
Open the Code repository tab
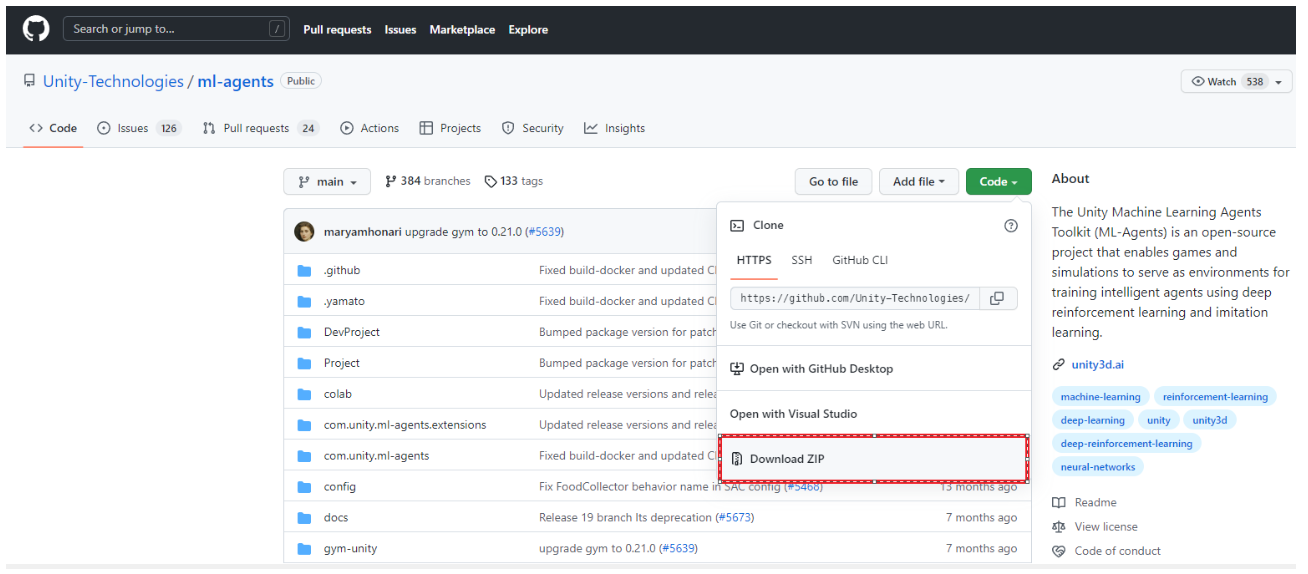[53, 128]
